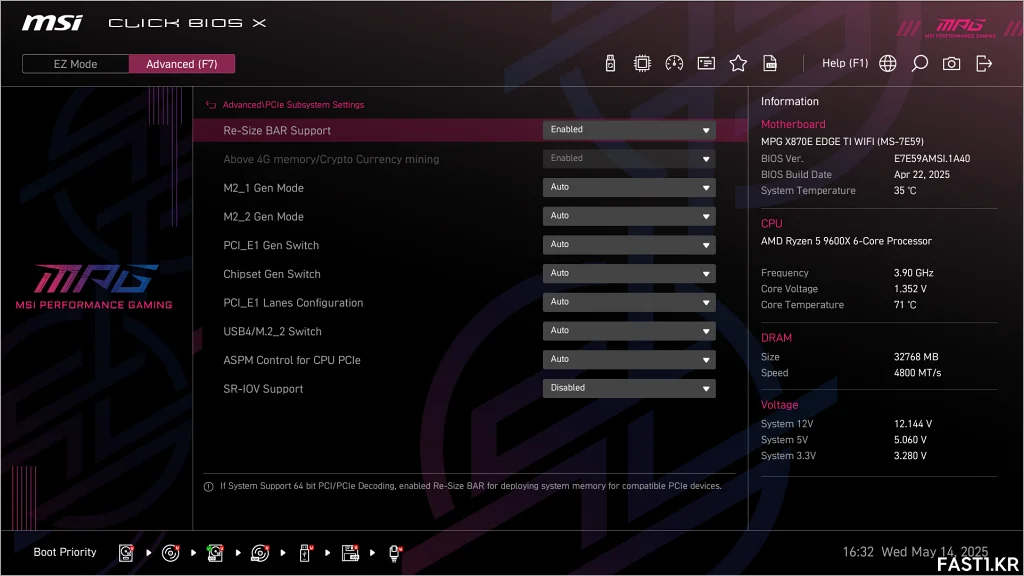Screen dimensions: 1024x576
Task: Click the 16:32 clock display
Action: point(858,552)
